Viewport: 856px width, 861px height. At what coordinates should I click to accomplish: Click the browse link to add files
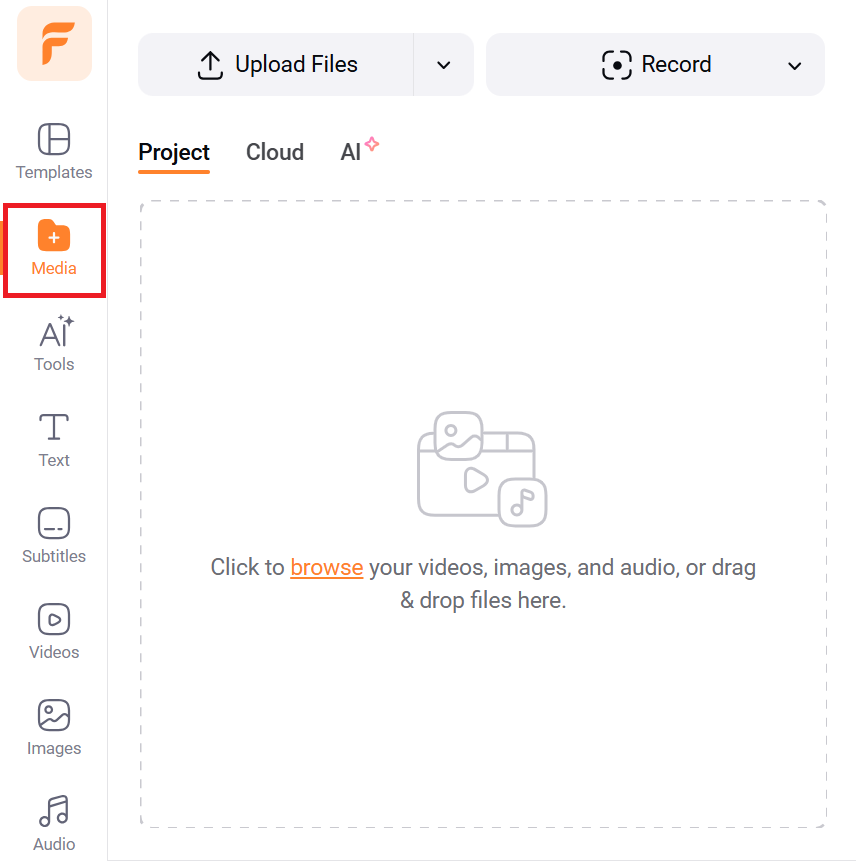[326, 567]
